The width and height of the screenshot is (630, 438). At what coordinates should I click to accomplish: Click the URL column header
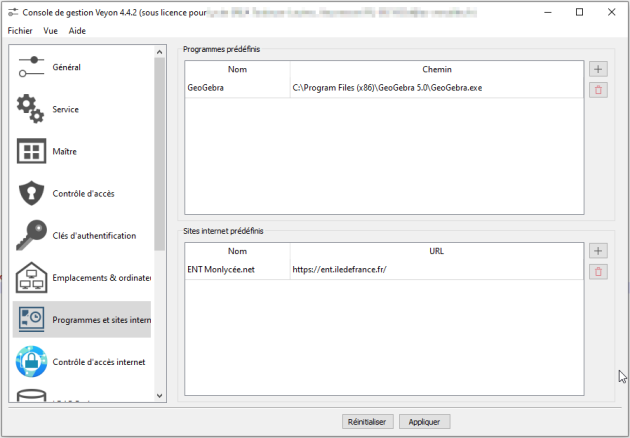pyautogui.click(x=437, y=251)
